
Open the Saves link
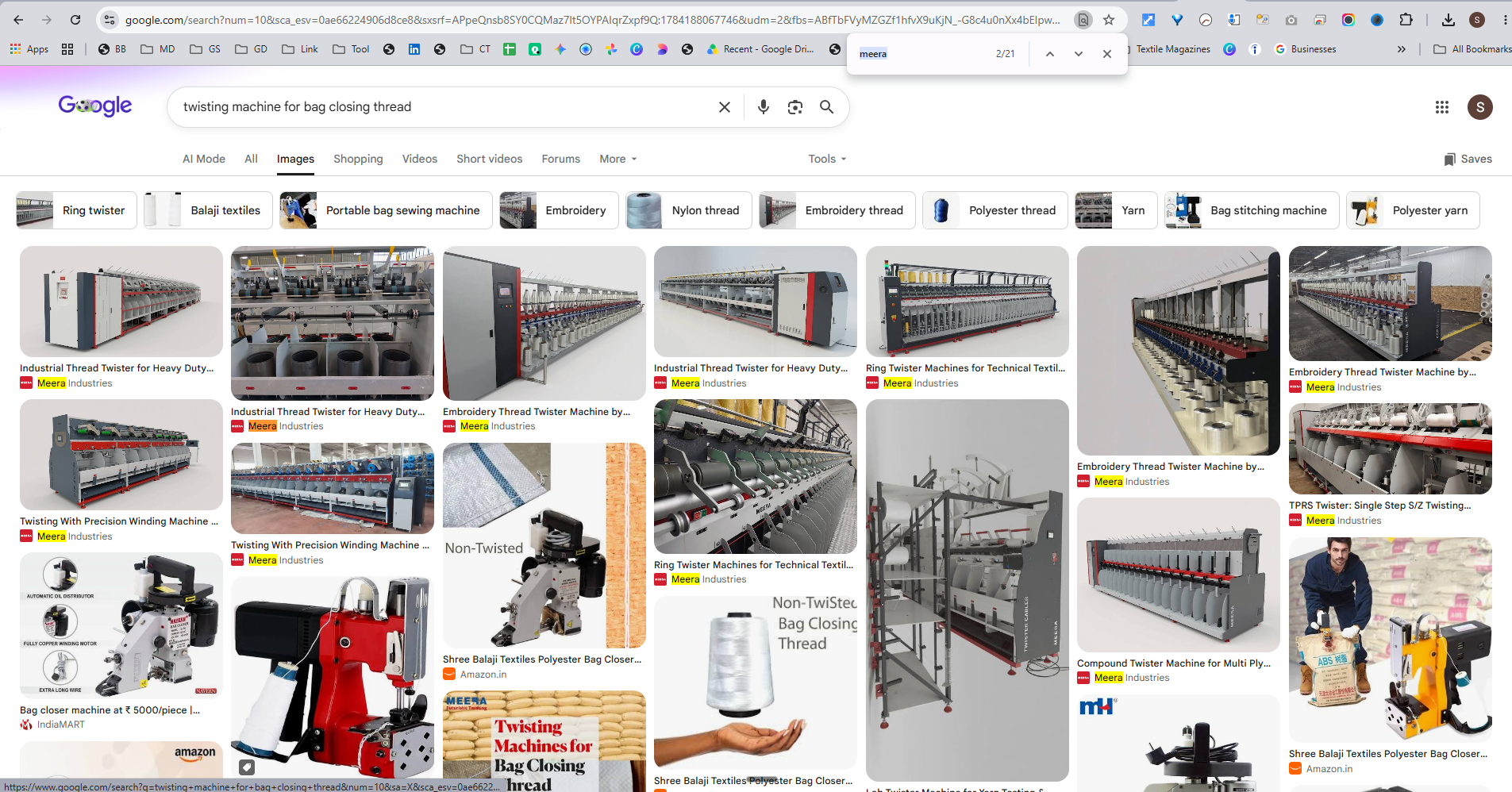point(1468,159)
